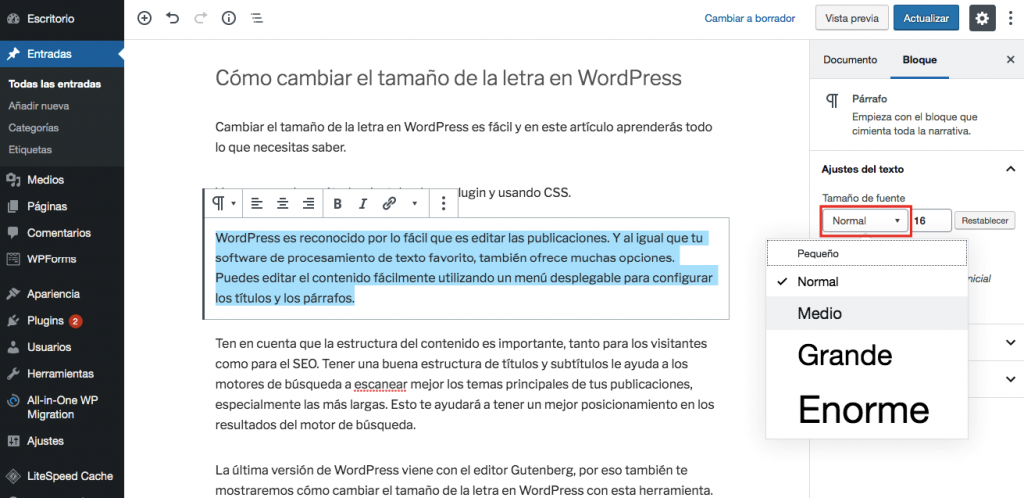Viewport: 1024px width, 498px height.
Task: Open settings gear in top bar
Action: (983, 18)
